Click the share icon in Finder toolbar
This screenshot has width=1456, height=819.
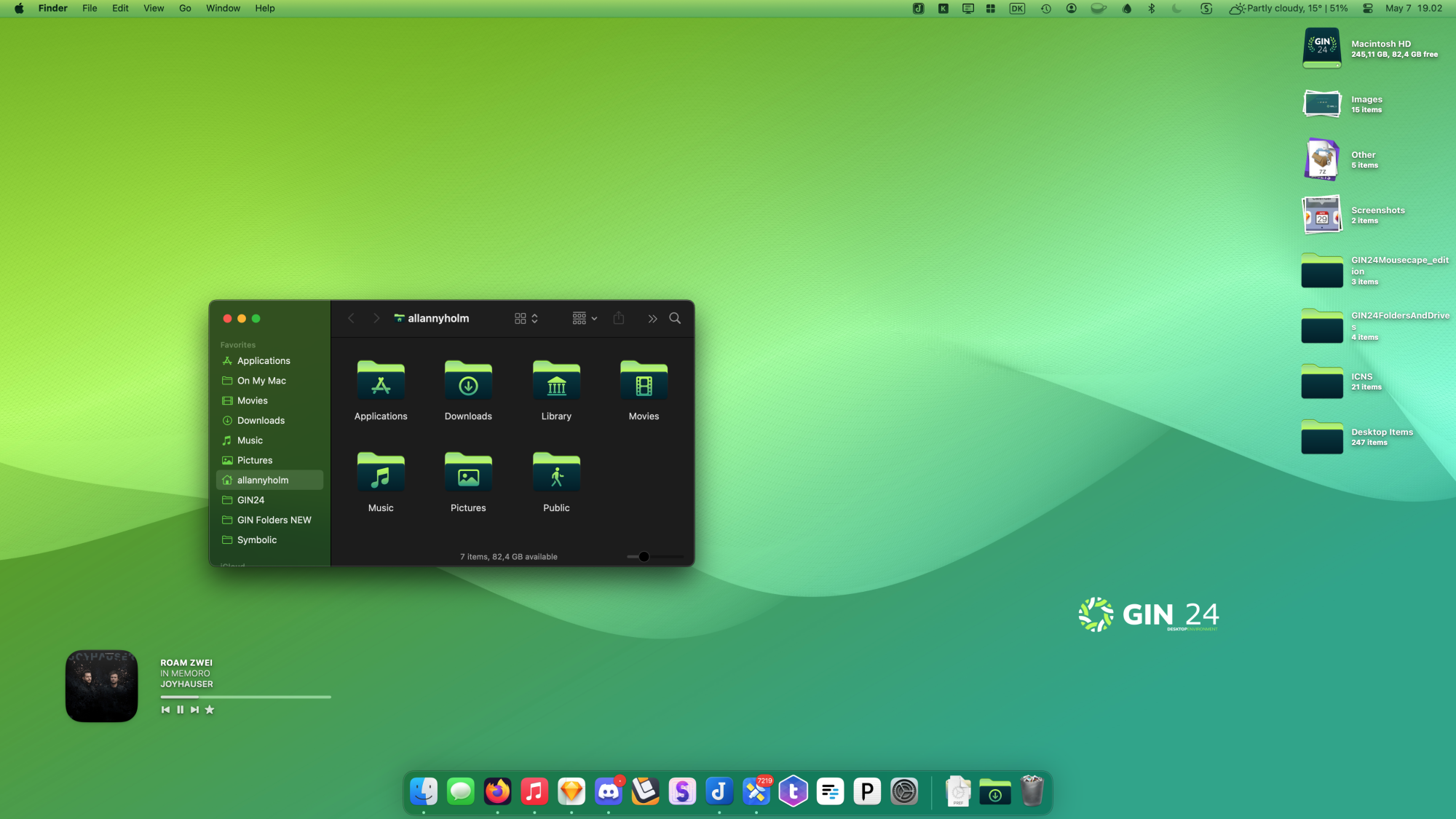(619, 318)
